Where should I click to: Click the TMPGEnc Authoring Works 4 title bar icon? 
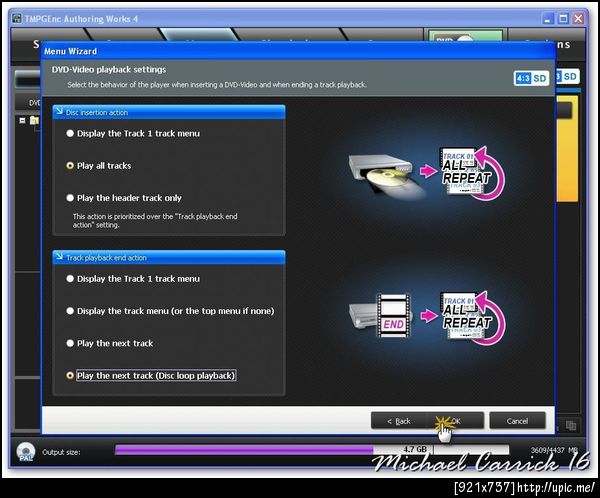[x=16, y=18]
